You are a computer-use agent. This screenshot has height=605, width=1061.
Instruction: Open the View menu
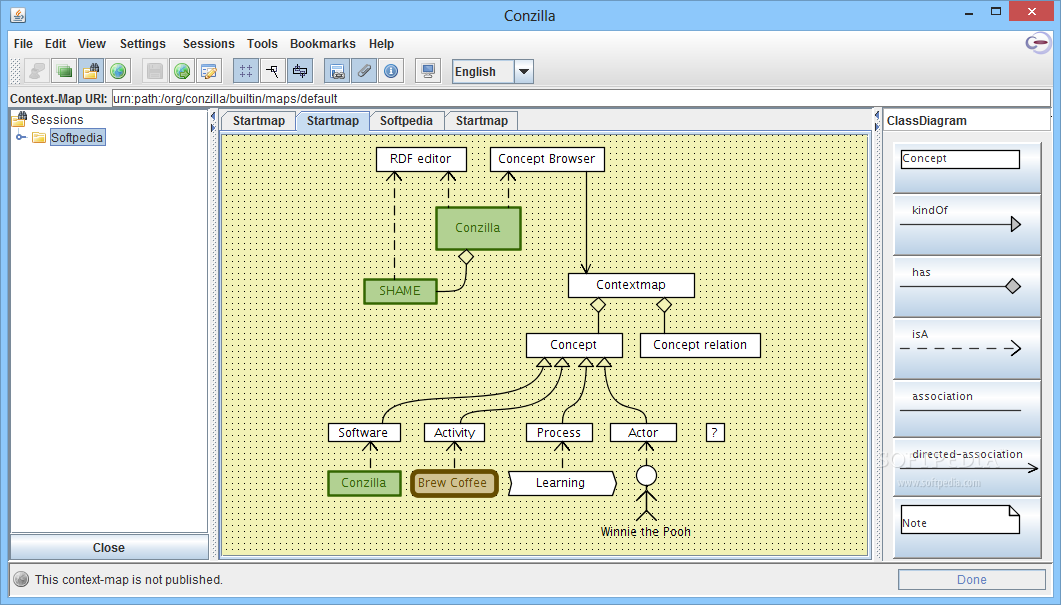(x=91, y=43)
